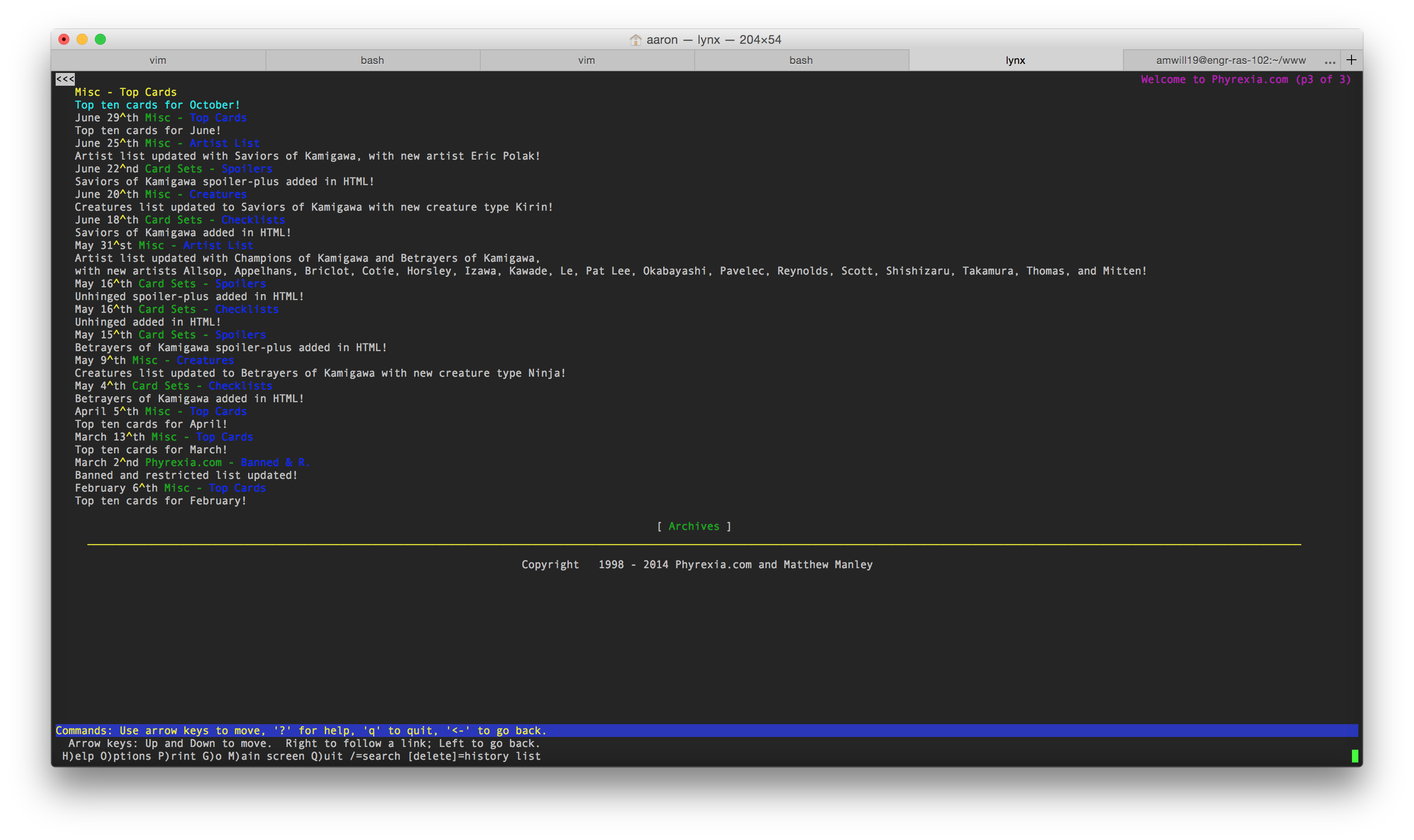Open May 15th Spoilers link

(x=240, y=335)
